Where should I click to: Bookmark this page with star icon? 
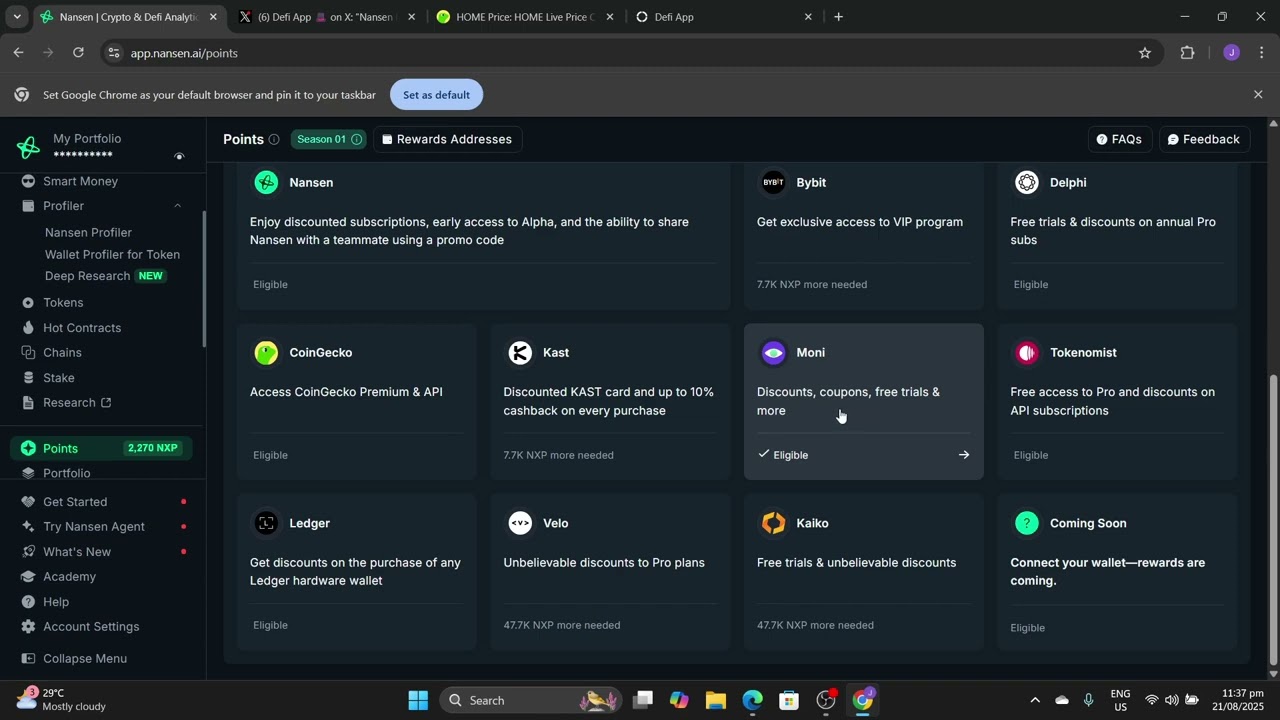[1145, 53]
